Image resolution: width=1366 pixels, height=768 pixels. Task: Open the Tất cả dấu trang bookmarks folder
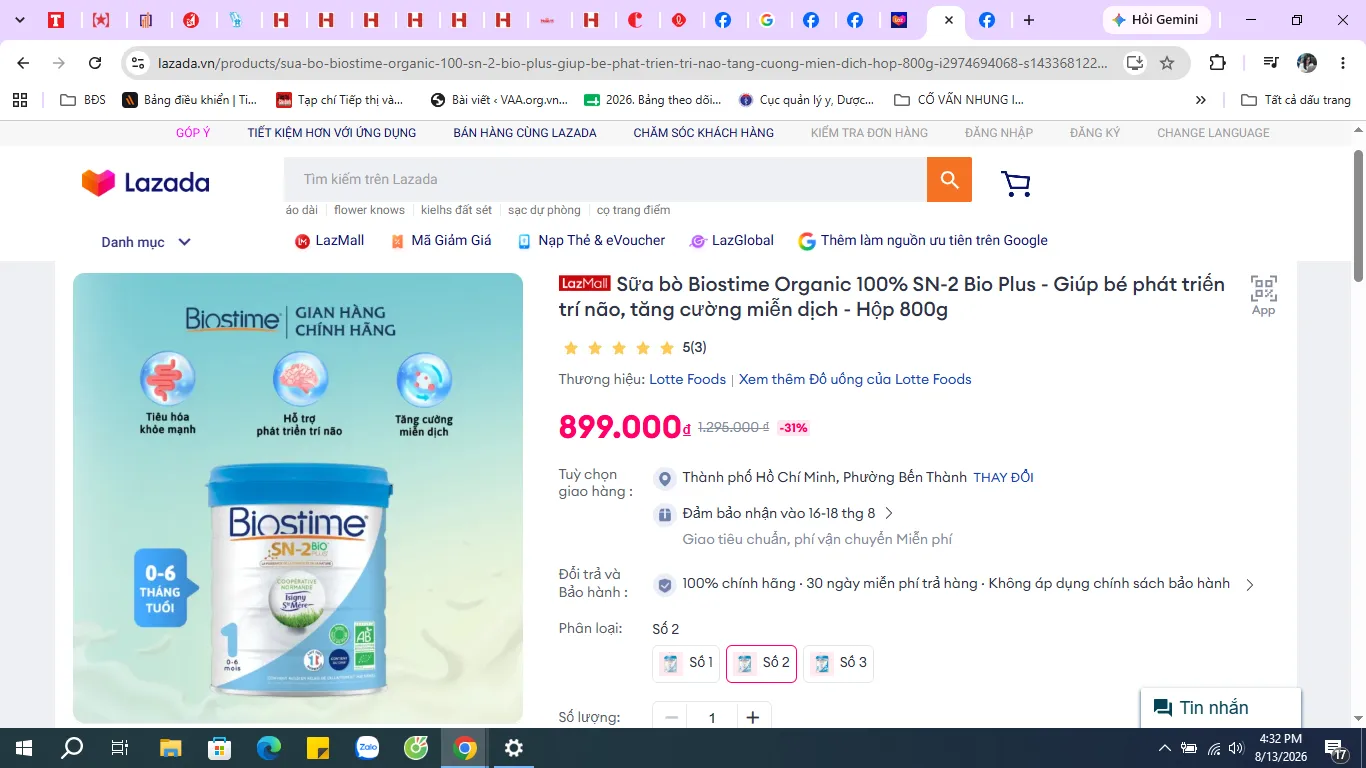coord(1295,100)
